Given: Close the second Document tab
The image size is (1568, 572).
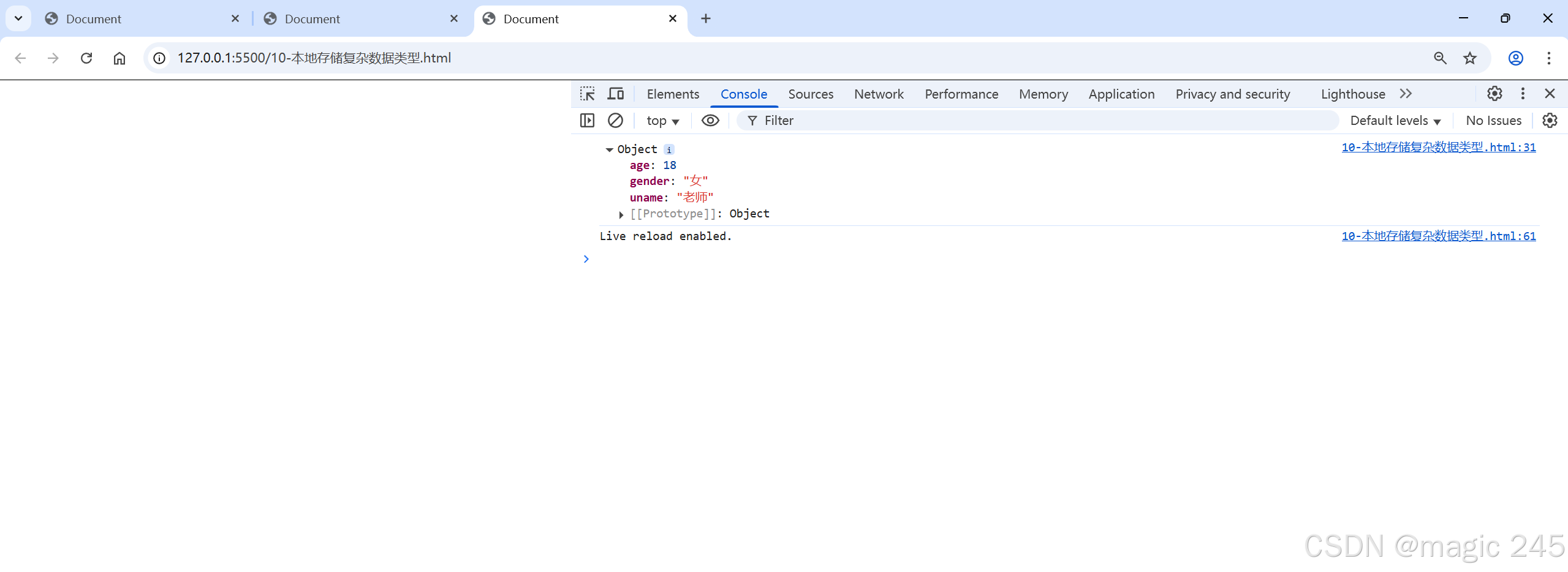Looking at the screenshot, I should [x=454, y=19].
